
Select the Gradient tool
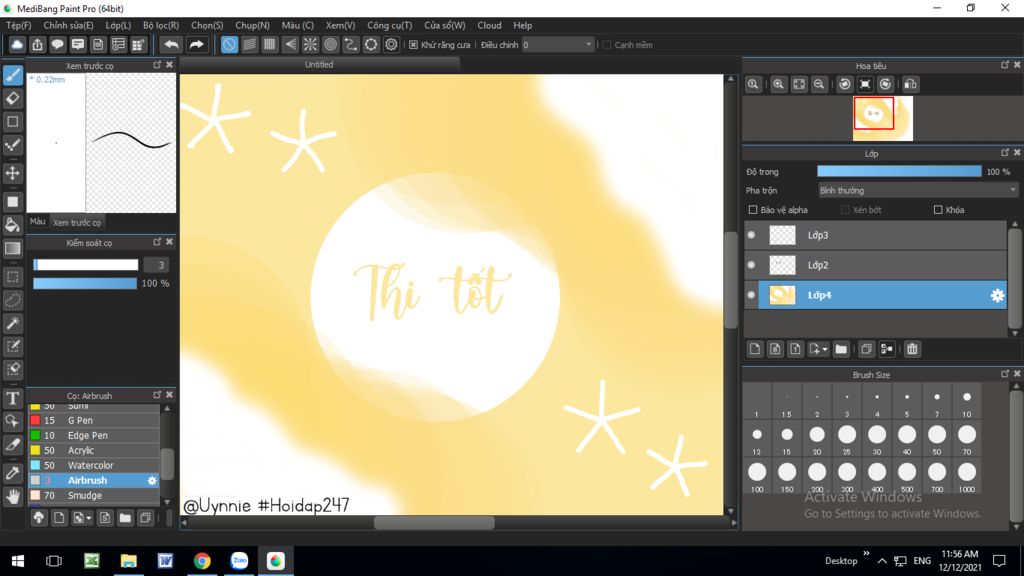coord(12,248)
